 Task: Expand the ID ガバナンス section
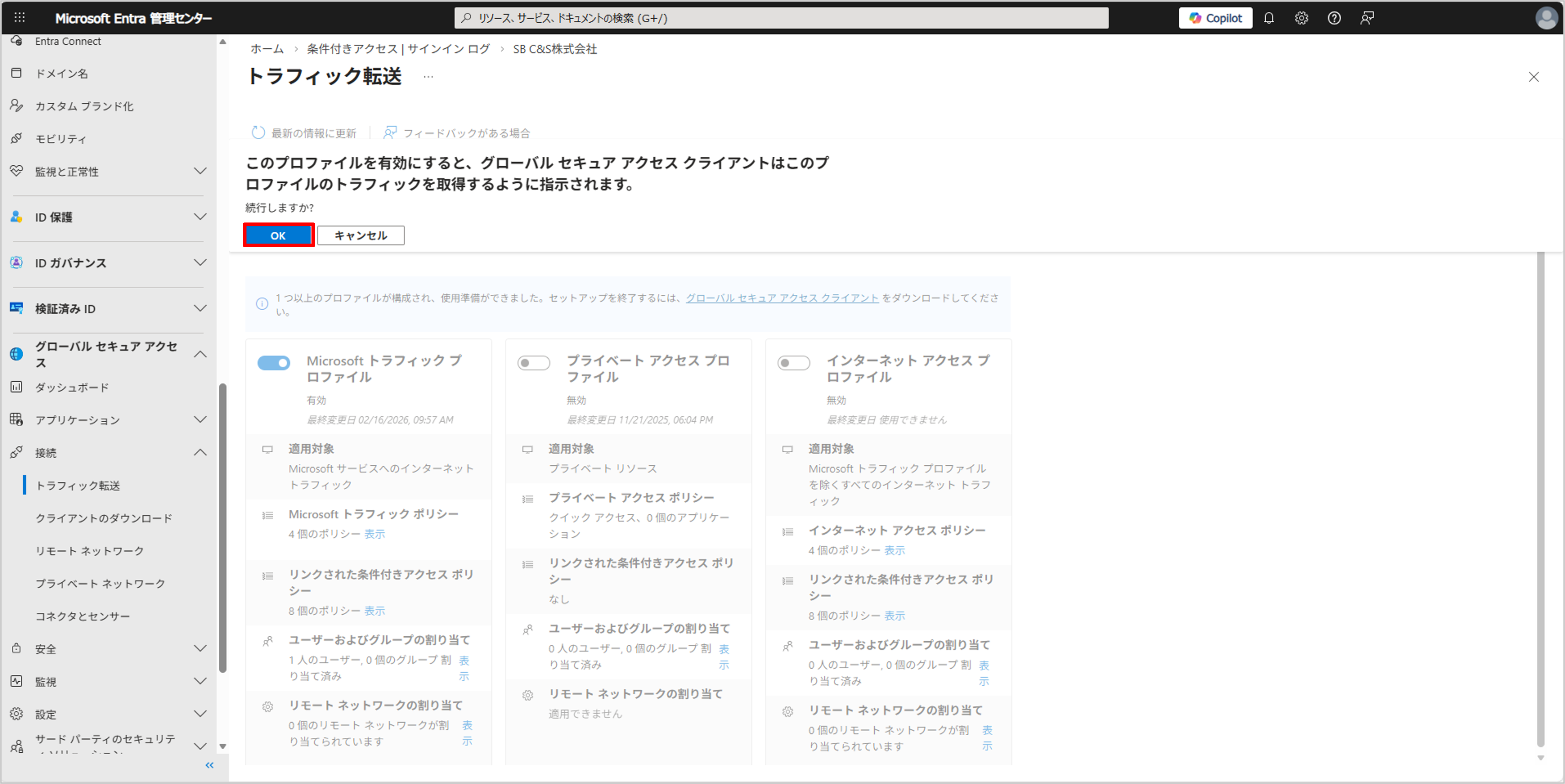click(200, 262)
